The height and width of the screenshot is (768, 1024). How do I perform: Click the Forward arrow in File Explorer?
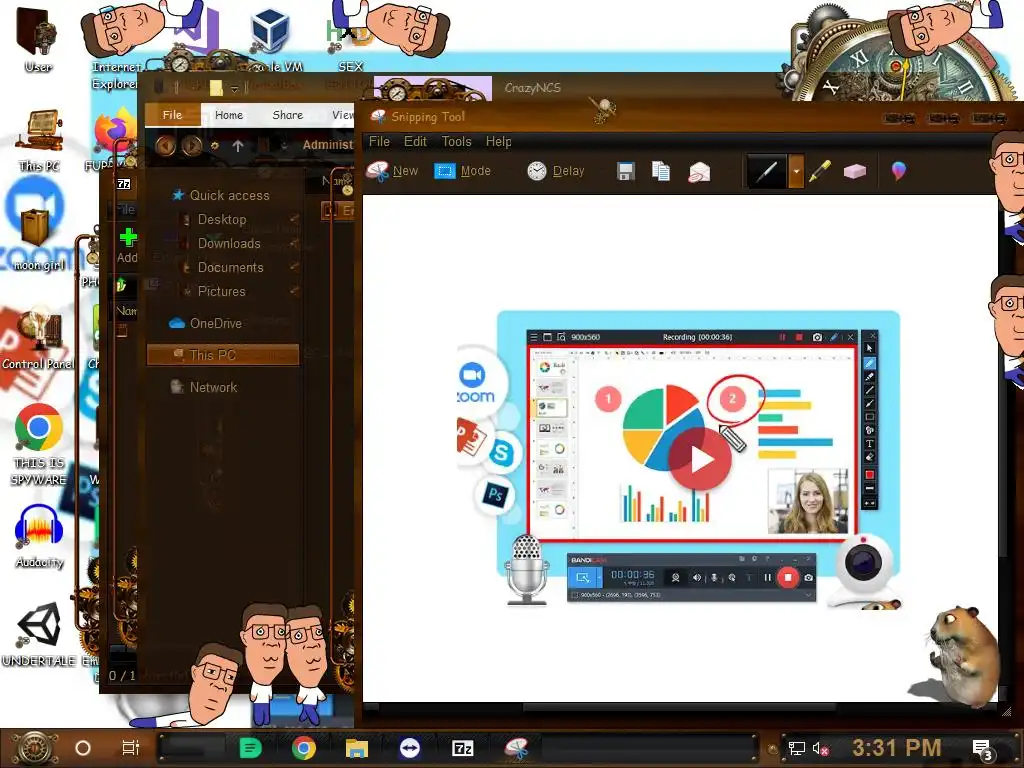point(191,145)
